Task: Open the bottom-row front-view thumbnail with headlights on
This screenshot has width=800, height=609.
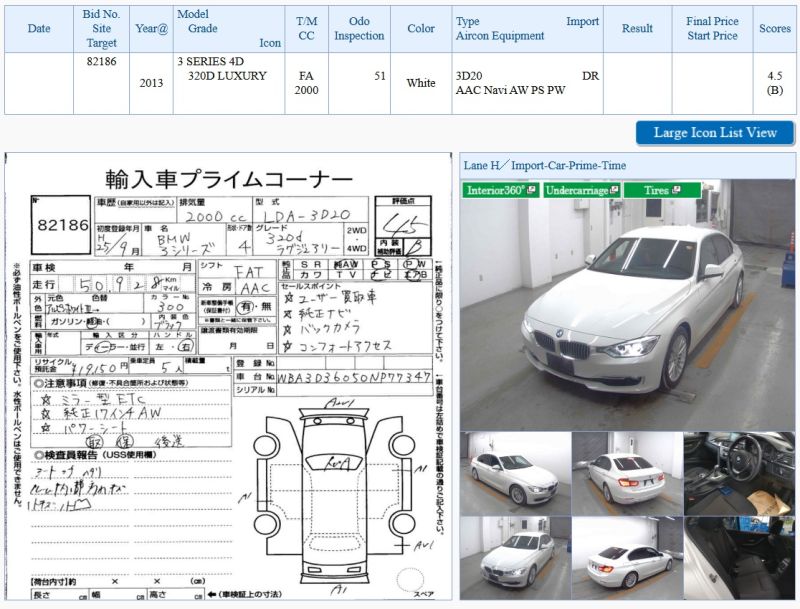Action: 515,558
